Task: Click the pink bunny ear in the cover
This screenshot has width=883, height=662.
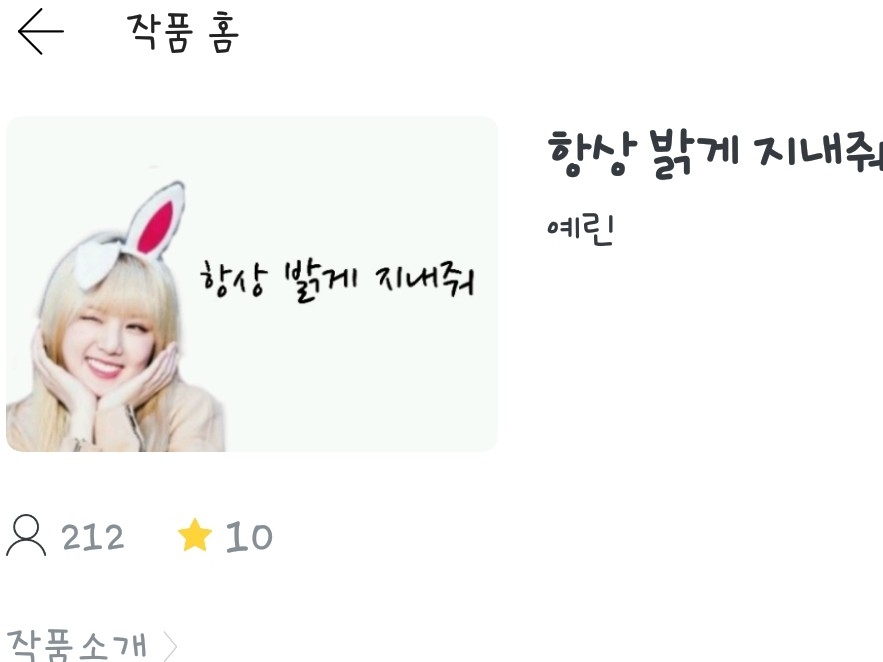Action: [x=156, y=222]
